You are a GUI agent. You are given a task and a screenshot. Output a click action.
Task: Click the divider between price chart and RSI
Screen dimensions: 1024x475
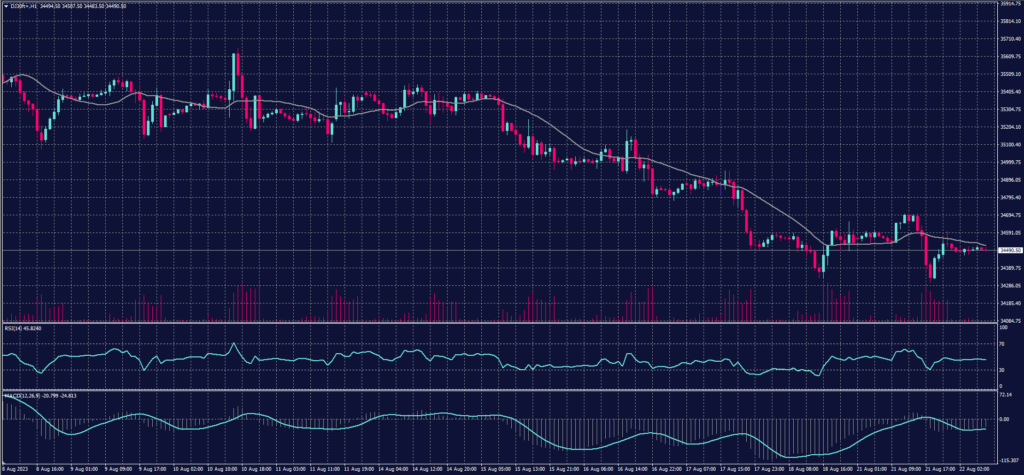[500, 322]
